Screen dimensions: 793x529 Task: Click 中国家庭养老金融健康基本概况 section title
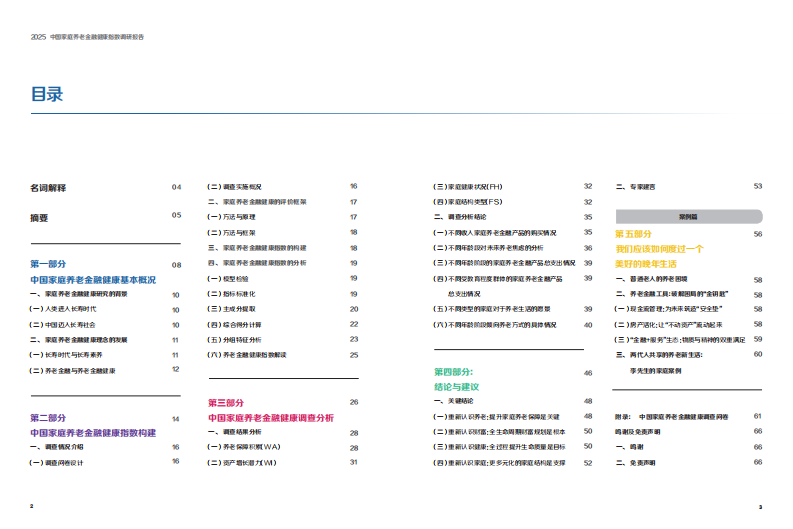click(93, 281)
